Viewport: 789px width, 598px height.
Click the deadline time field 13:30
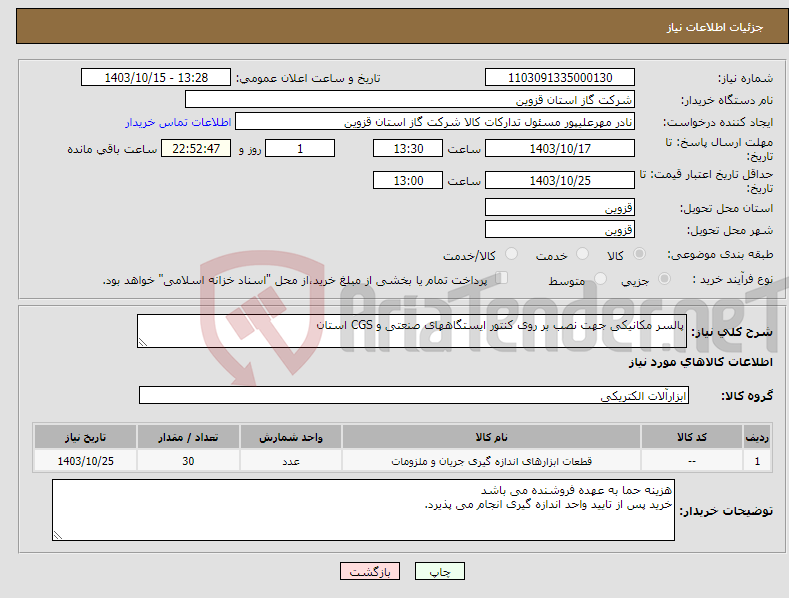(408, 148)
